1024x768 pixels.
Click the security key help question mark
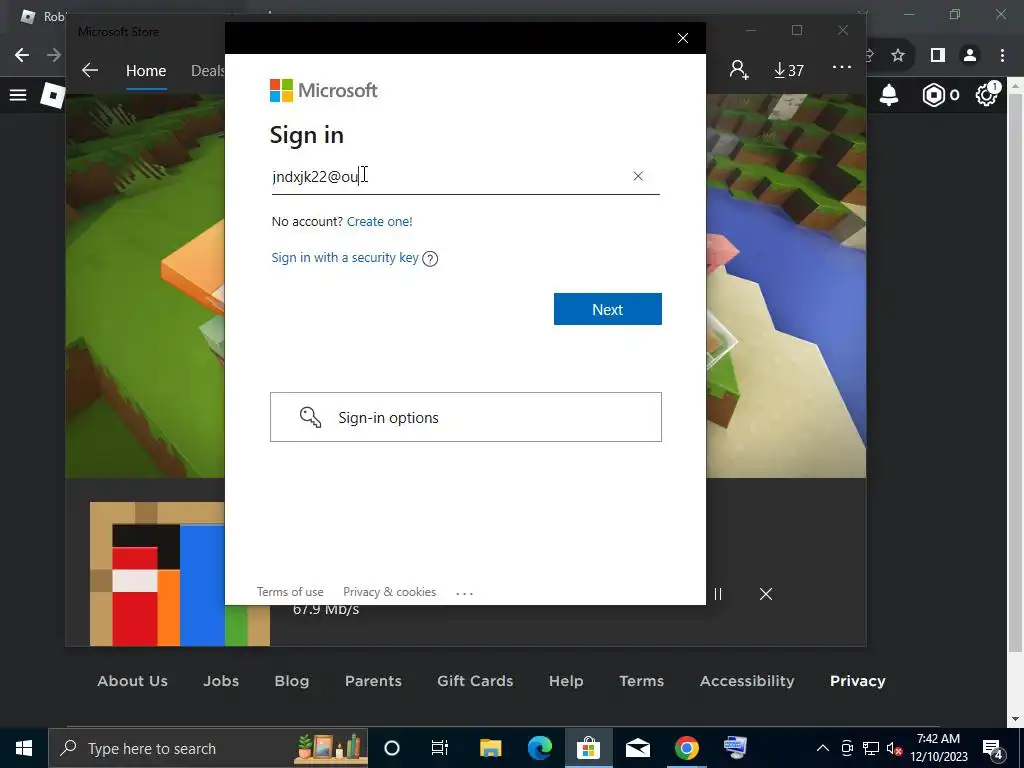(430, 259)
